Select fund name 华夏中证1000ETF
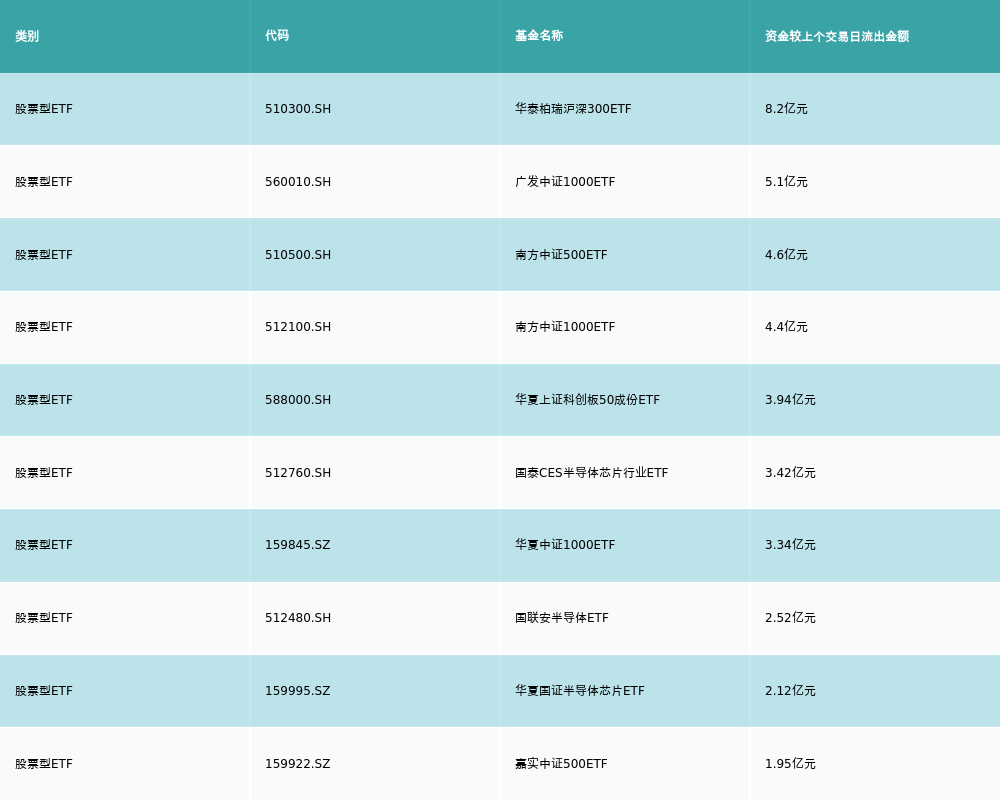 point(565,545)
